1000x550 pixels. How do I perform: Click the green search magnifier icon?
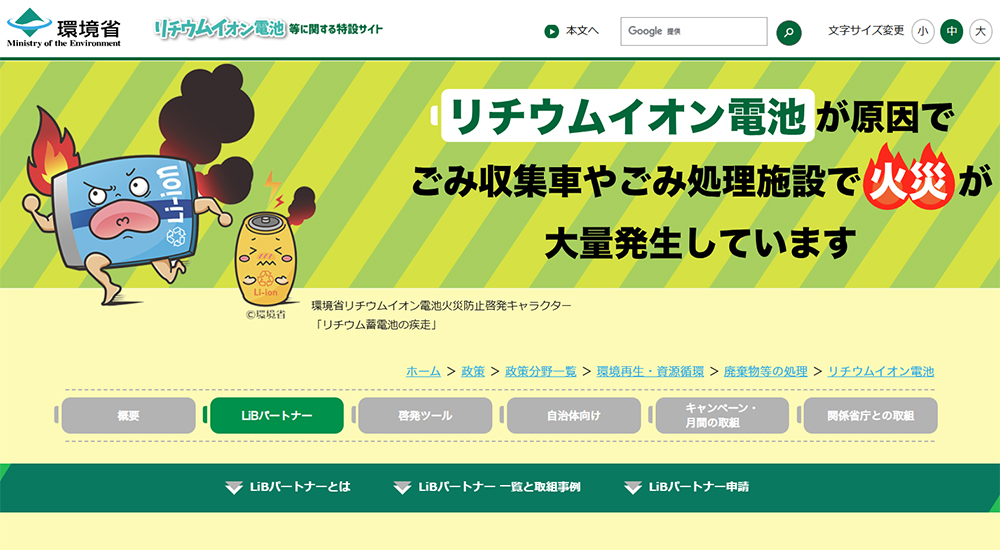[x=789, y=33]
